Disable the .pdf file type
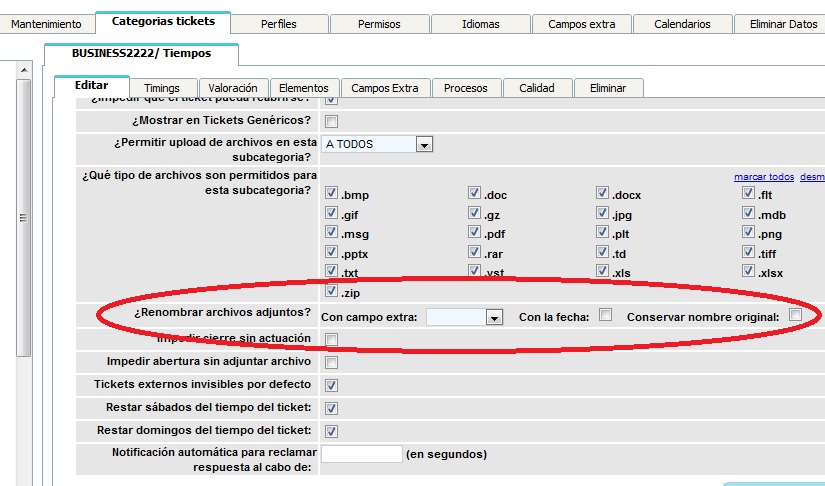This screenshot has height=486, width=825. [x=474, y=231]
